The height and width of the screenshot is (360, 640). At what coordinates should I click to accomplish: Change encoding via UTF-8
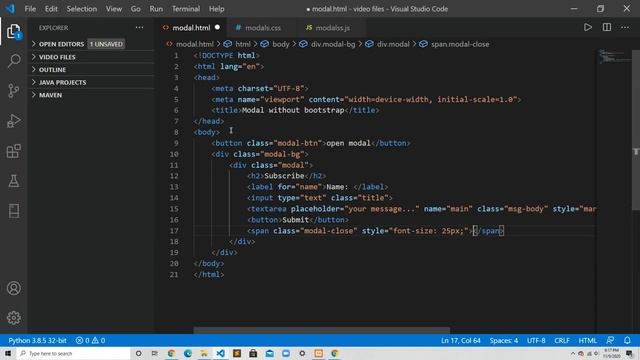coord(536,340)
